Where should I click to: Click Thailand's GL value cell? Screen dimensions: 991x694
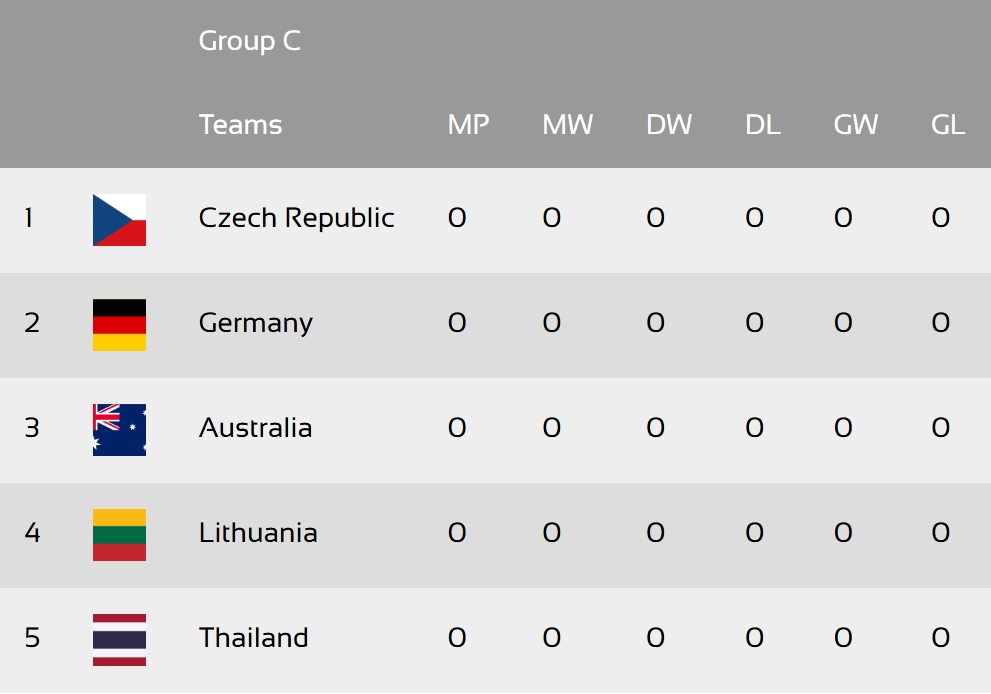(940, 638)
